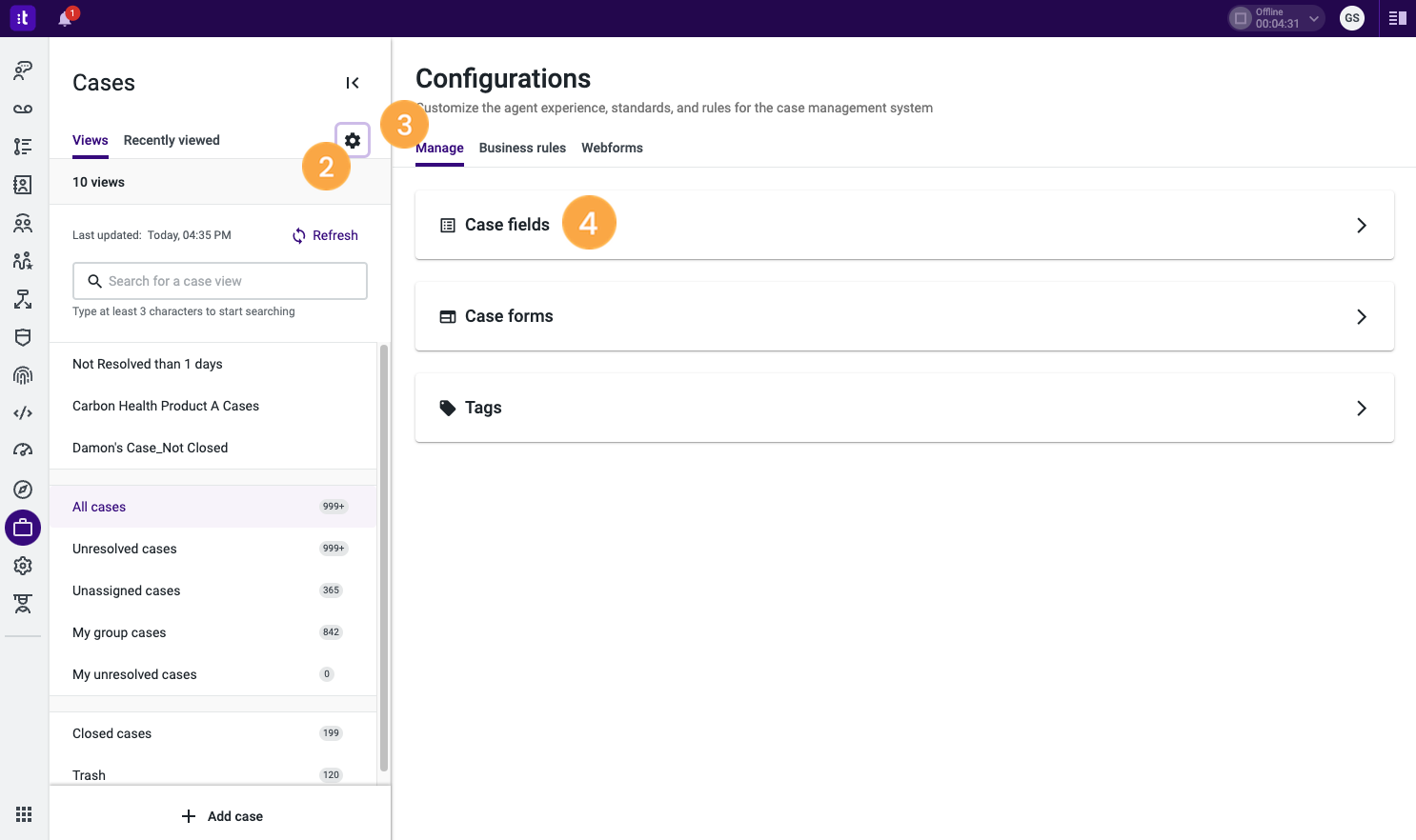Select the Webforms tab
Image resolution: width=1416 pixels, height=840 pixels.
[612, 148]
